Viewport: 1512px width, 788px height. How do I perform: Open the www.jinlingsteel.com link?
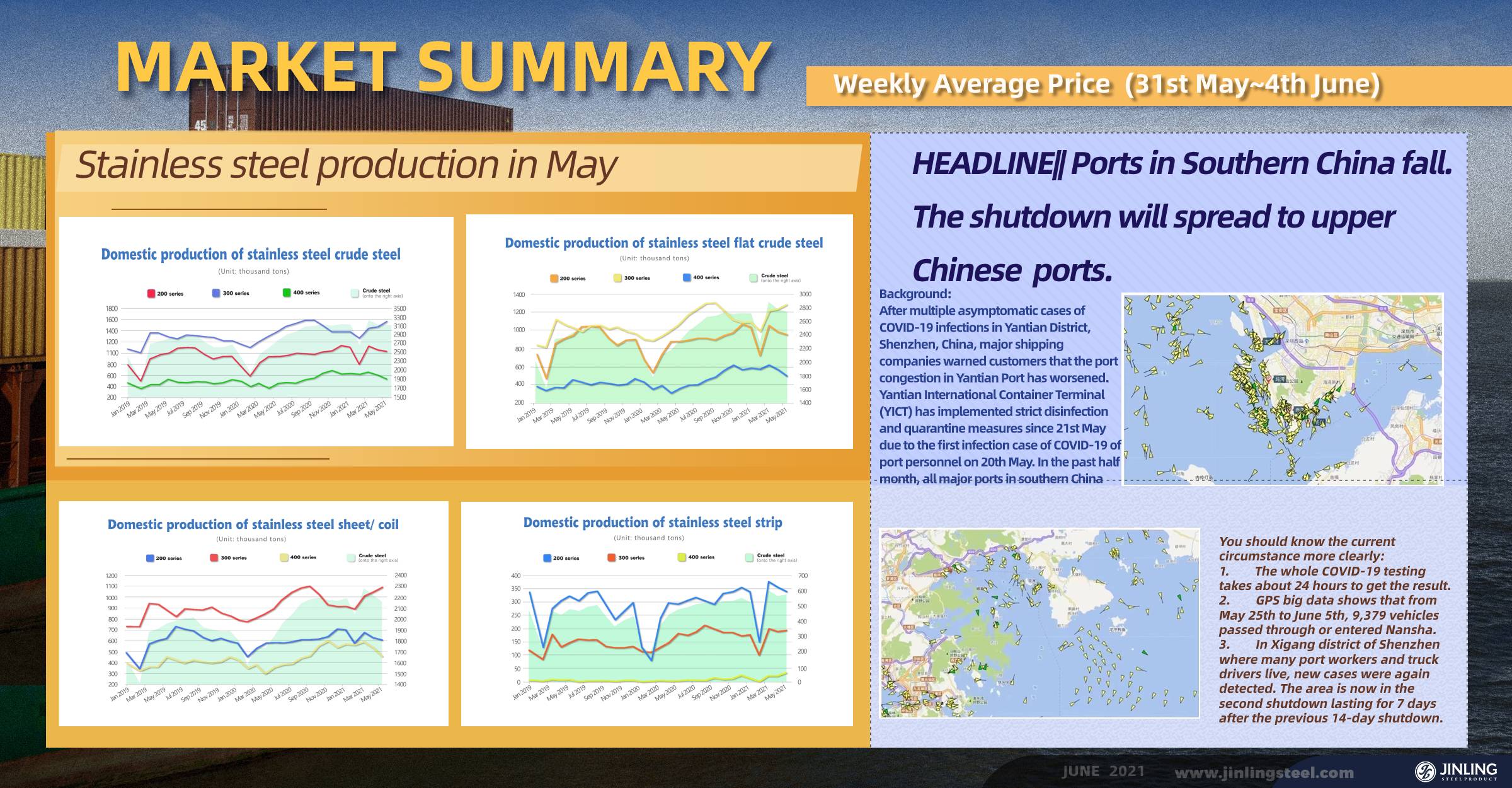coord(1264,773)
